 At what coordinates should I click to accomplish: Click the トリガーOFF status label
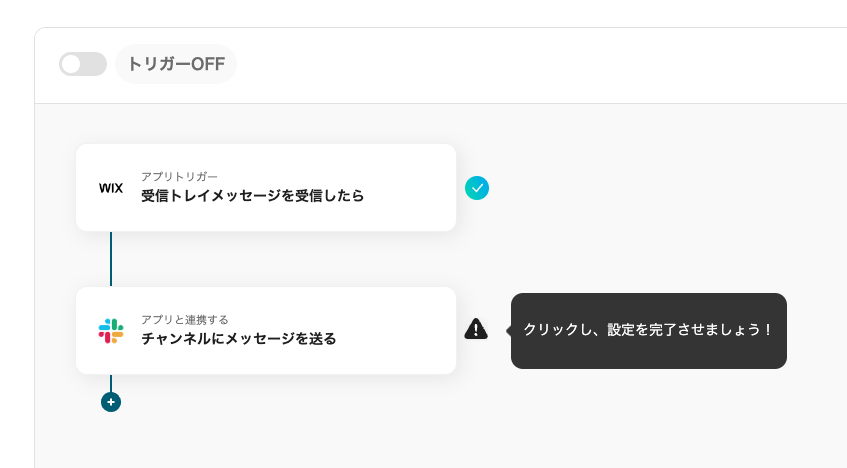176,64
